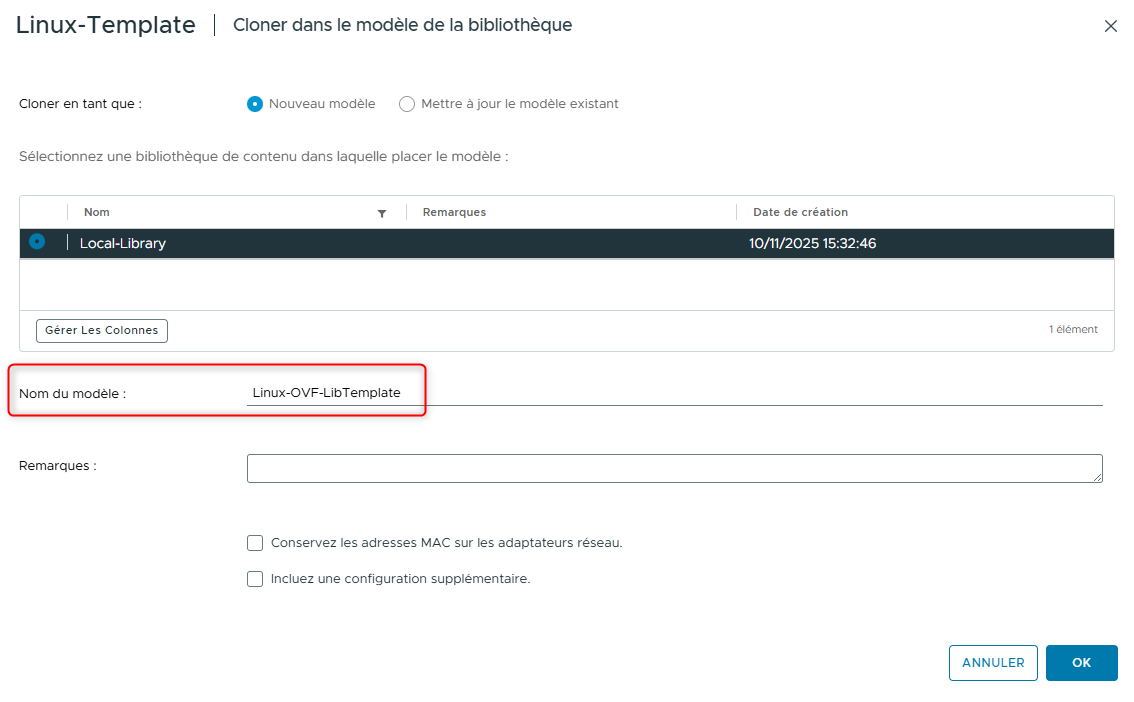Open Gérer Les Colonnes

click(x=101, y=330)
